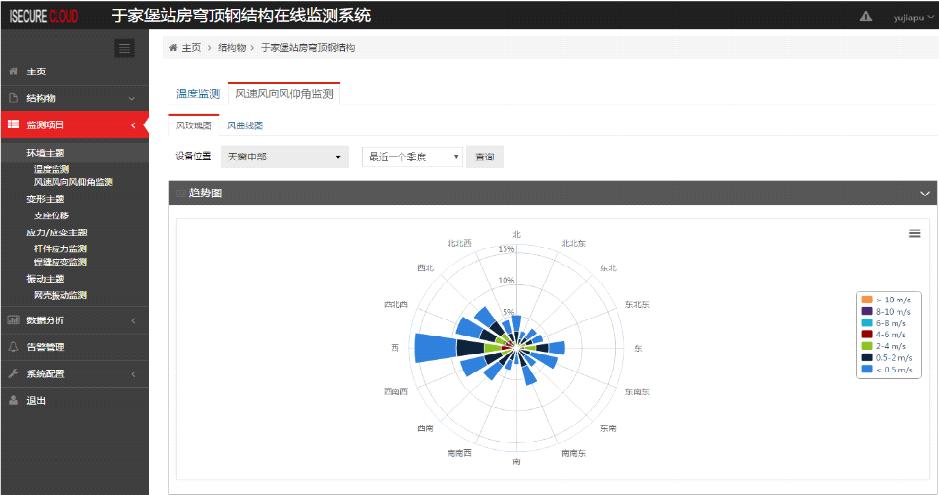
Task: Open the chart export hamburger menu
Action: click(914, 233)
